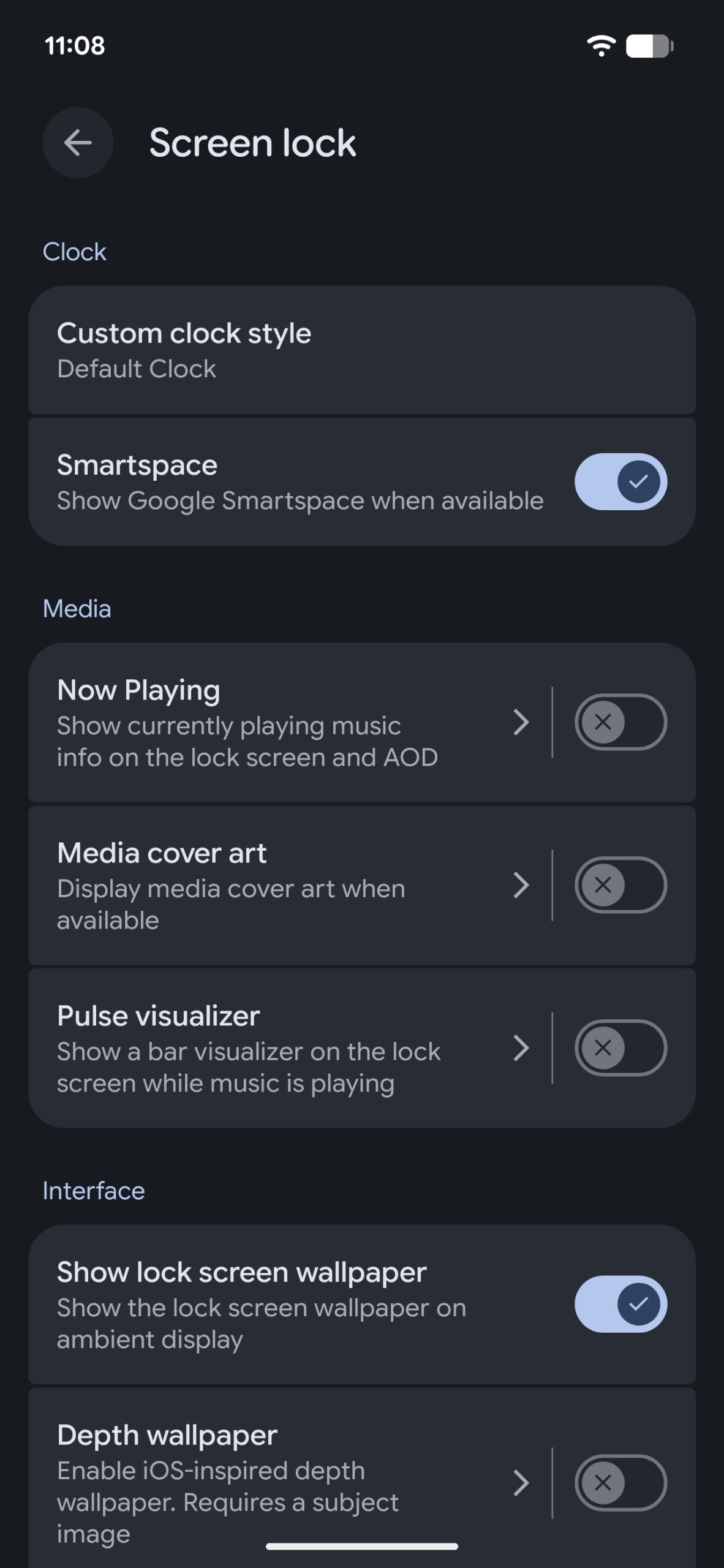
Task: Tap the back arrow icon
Action: [x=78, y=143]
